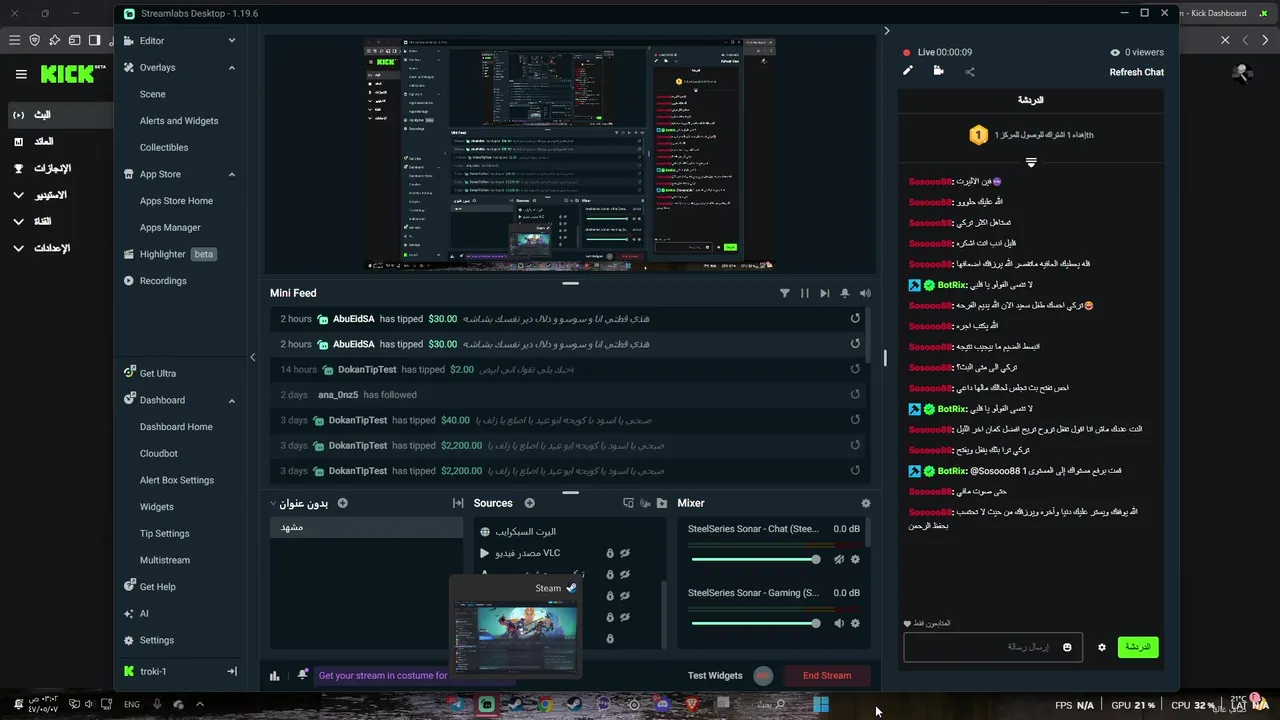Toggle Mini Feed bell notifications
1280x720 pixels.
pos(845,293)
